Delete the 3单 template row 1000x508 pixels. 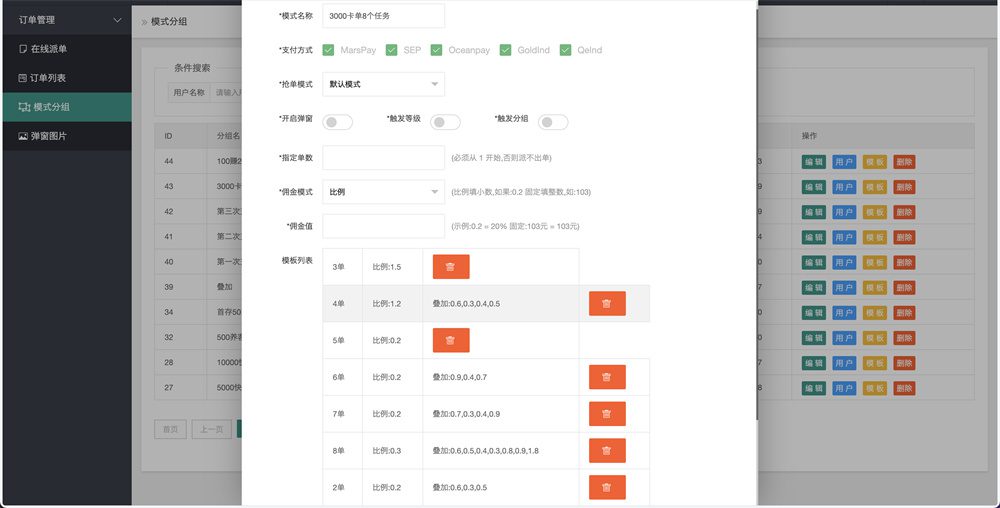click(450, 267)
